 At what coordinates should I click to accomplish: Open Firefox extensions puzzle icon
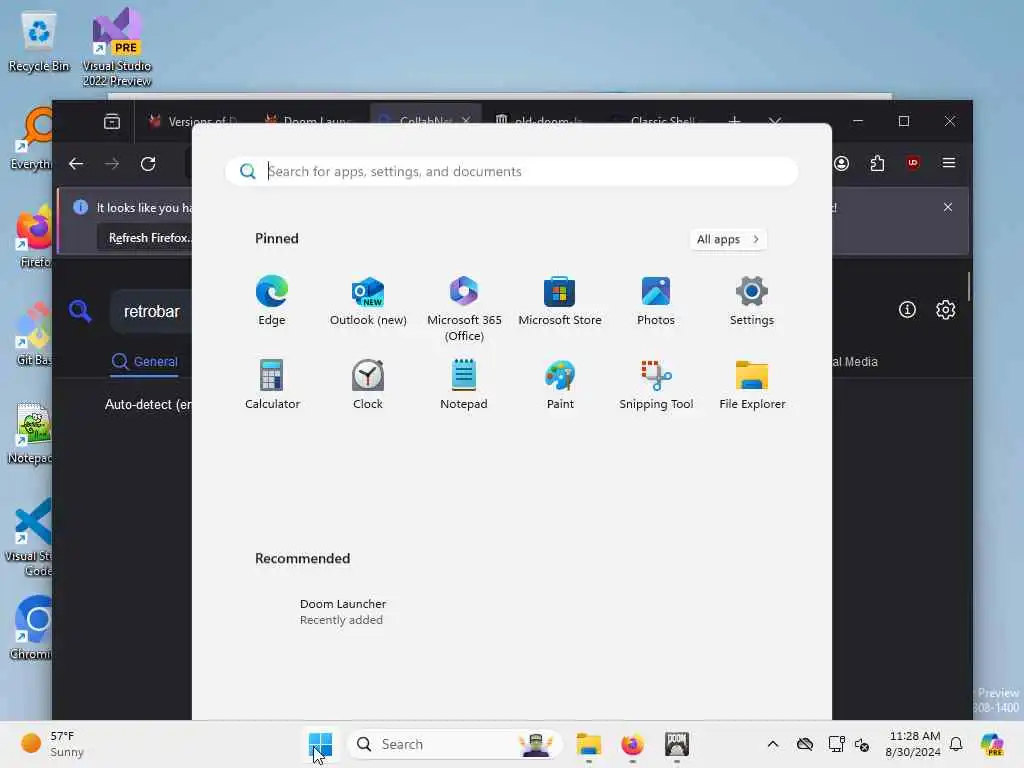pos(877,163)
